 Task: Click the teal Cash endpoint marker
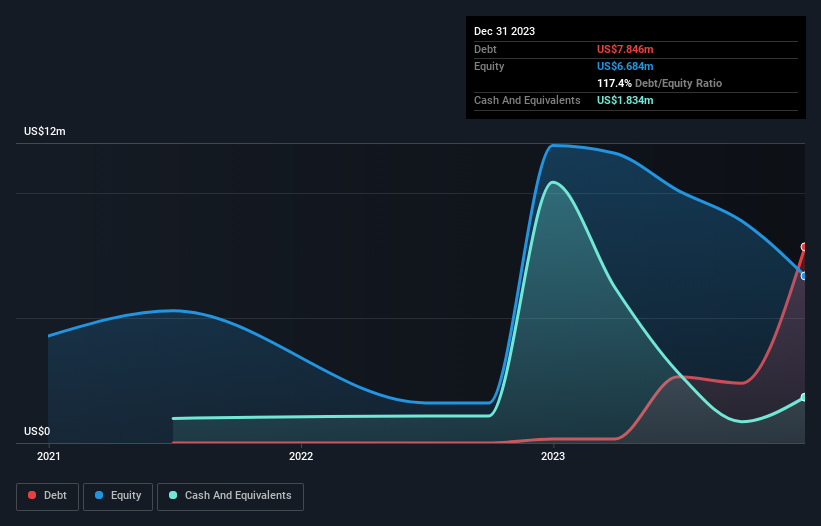coord(804,397)
